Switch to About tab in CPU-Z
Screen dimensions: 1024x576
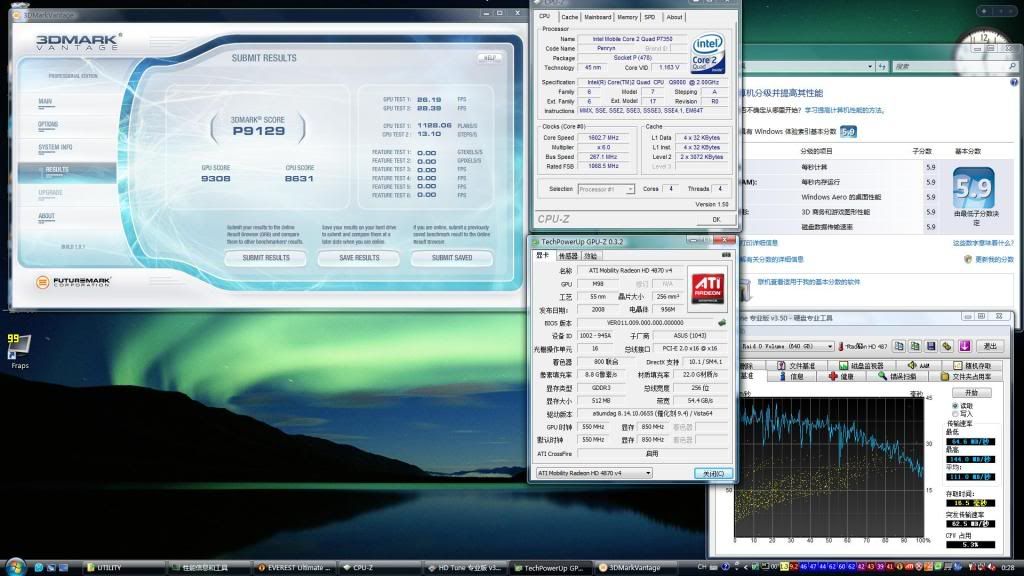pos(675,17)
